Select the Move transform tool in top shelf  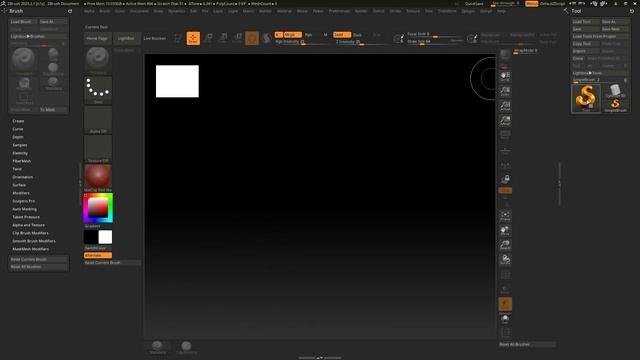[208, 38]
